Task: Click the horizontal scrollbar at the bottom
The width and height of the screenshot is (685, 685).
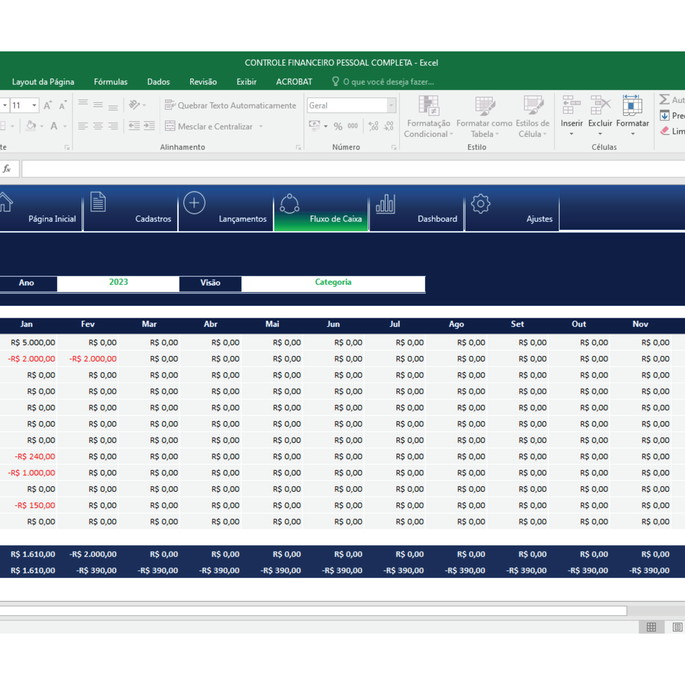Action: [313, 611]
